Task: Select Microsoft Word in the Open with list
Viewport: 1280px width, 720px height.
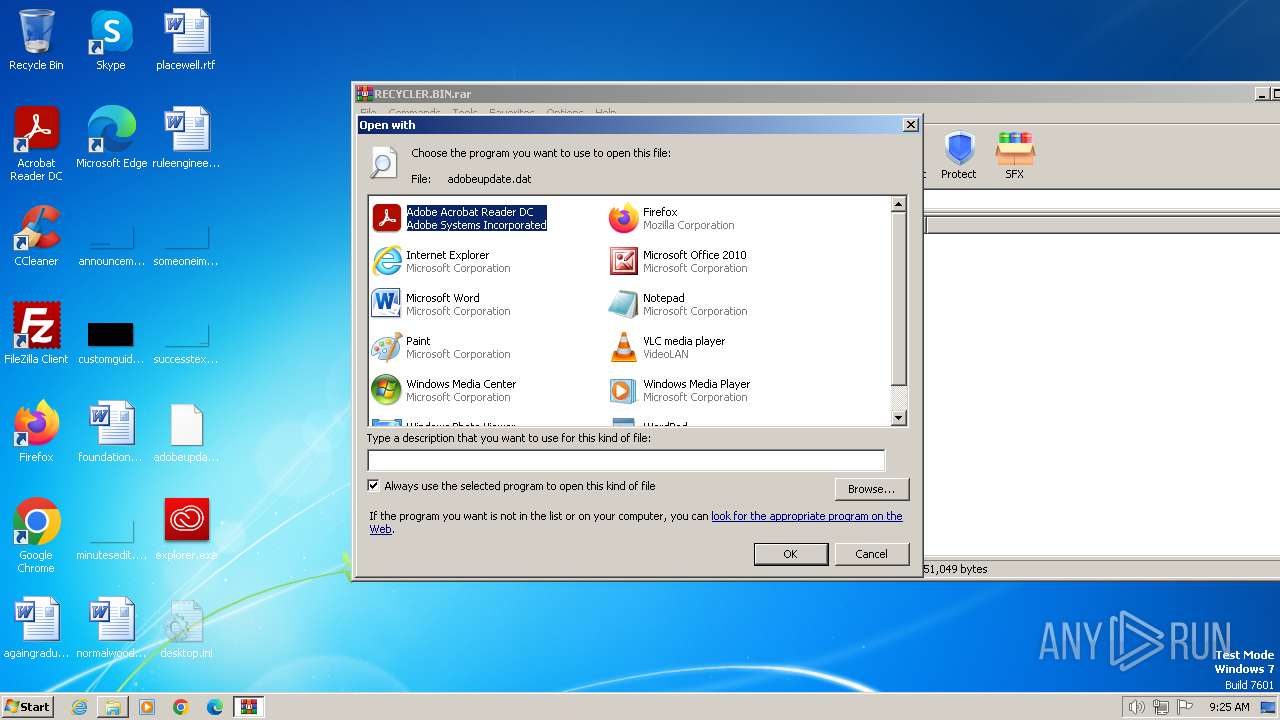Action: tap(441, 304)
